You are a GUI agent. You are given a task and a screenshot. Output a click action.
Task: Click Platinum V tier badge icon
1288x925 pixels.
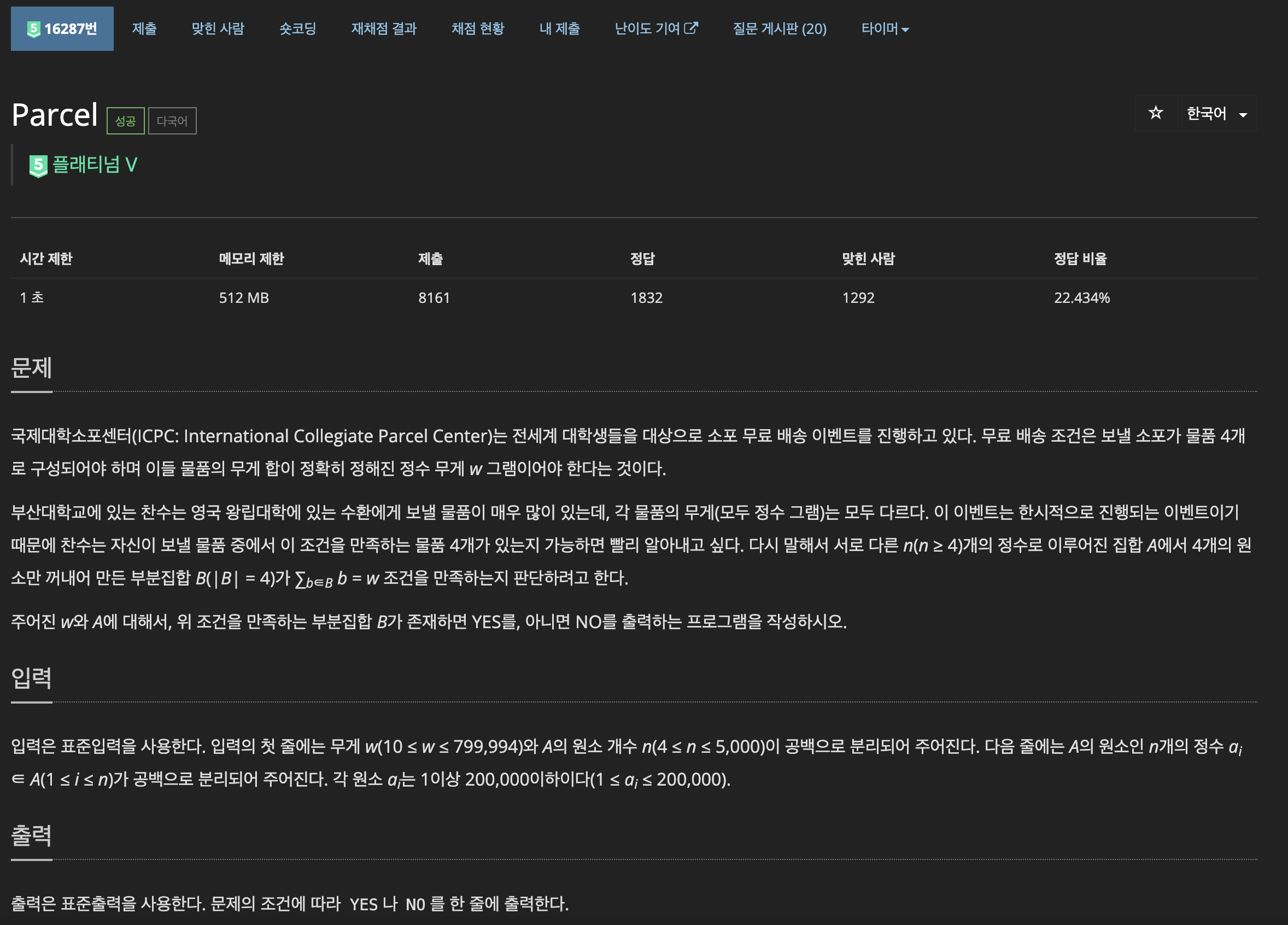point(38,166)
